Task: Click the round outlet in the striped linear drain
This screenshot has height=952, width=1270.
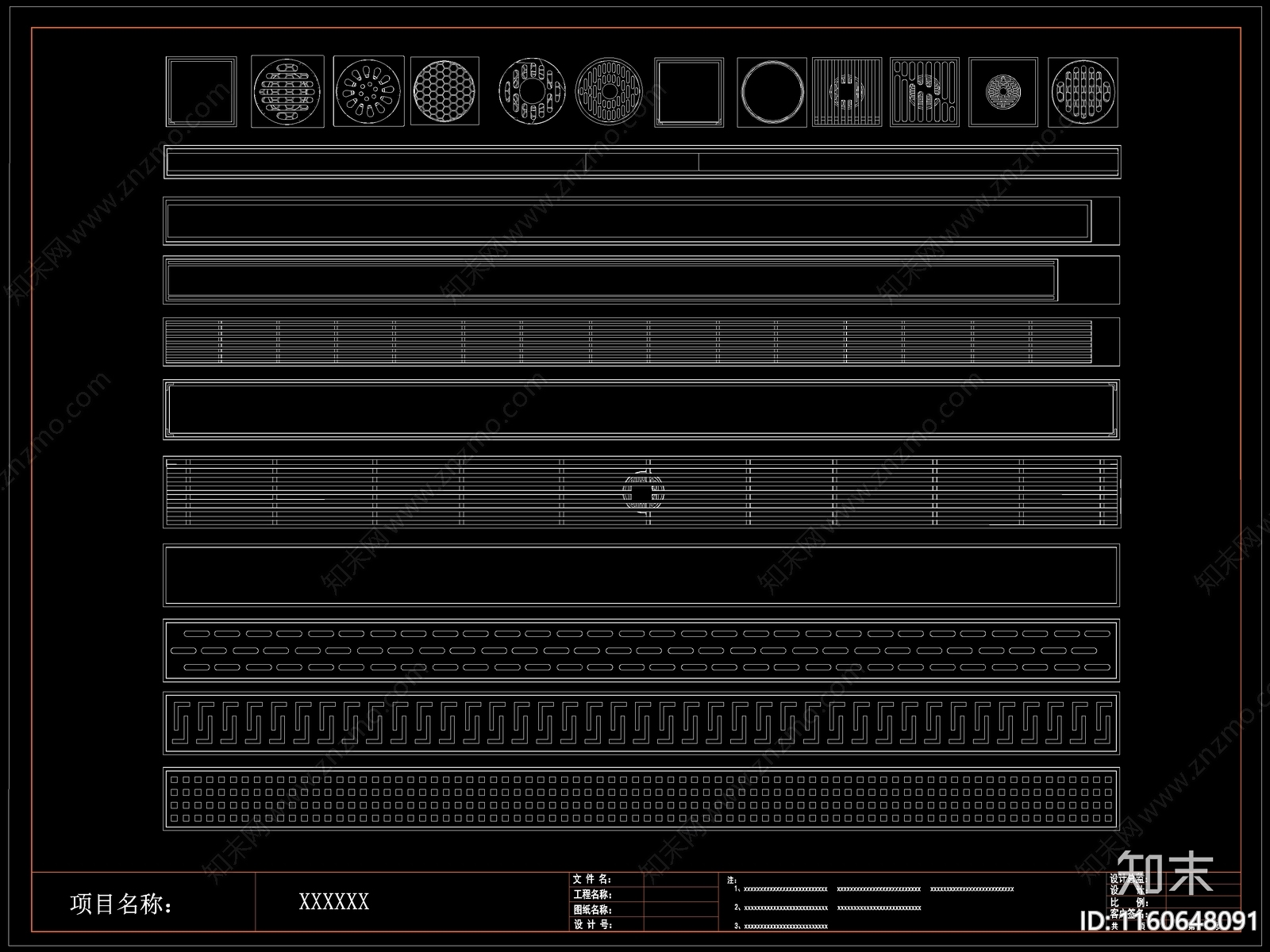Action: (x=643, y=492)
